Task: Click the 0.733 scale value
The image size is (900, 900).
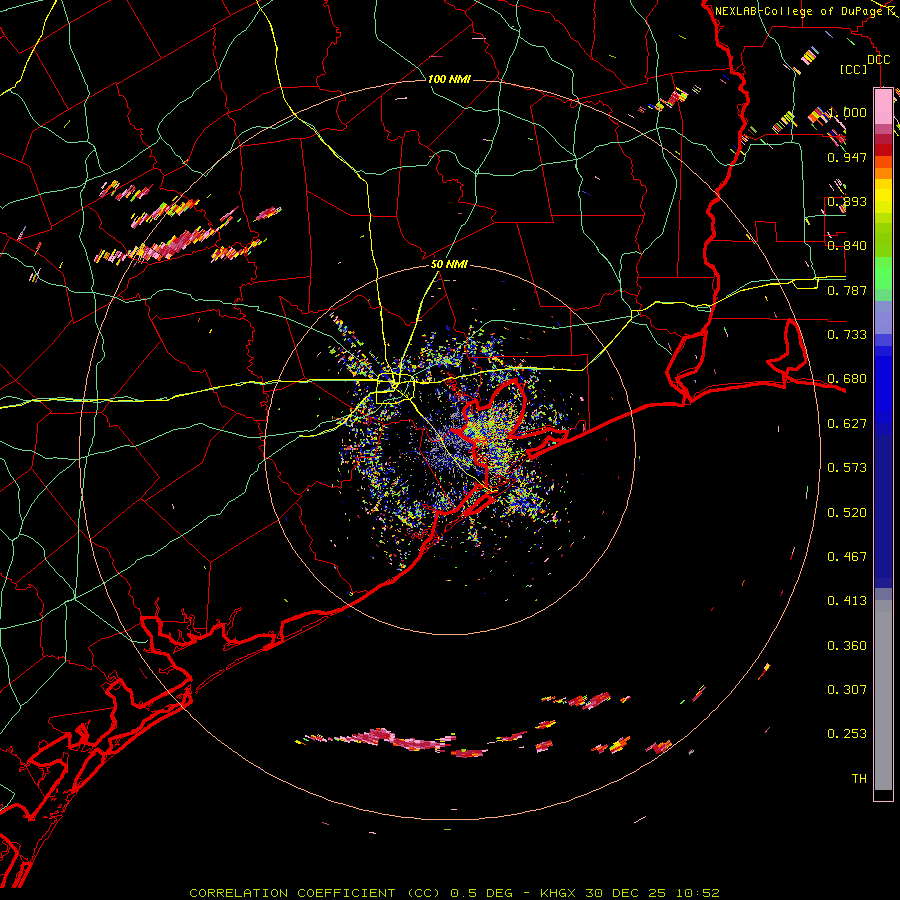Action: pos(847,335)
